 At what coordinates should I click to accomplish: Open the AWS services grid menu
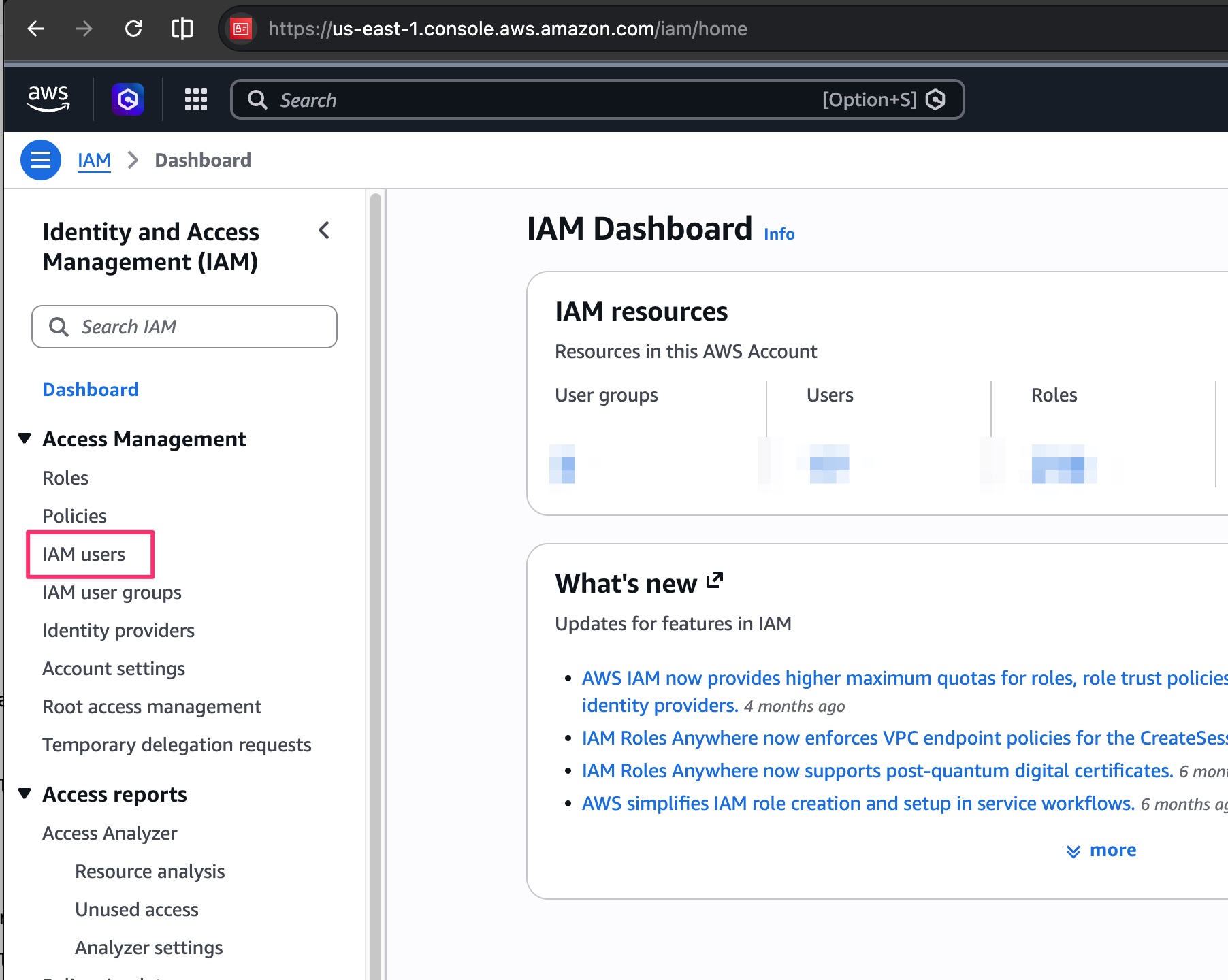point(196,99)
